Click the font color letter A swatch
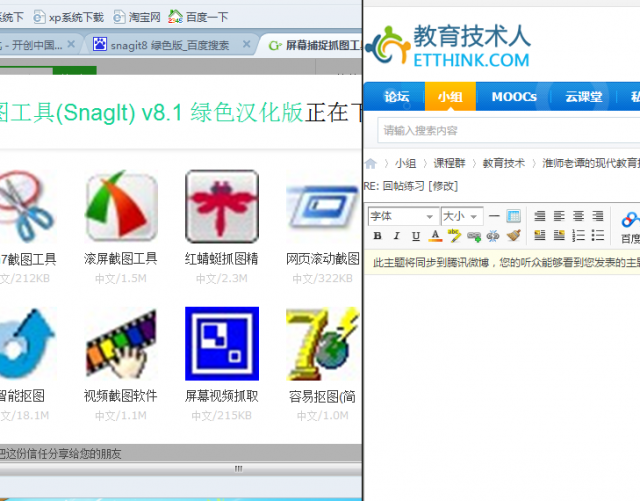 click(x=435, y=237)
